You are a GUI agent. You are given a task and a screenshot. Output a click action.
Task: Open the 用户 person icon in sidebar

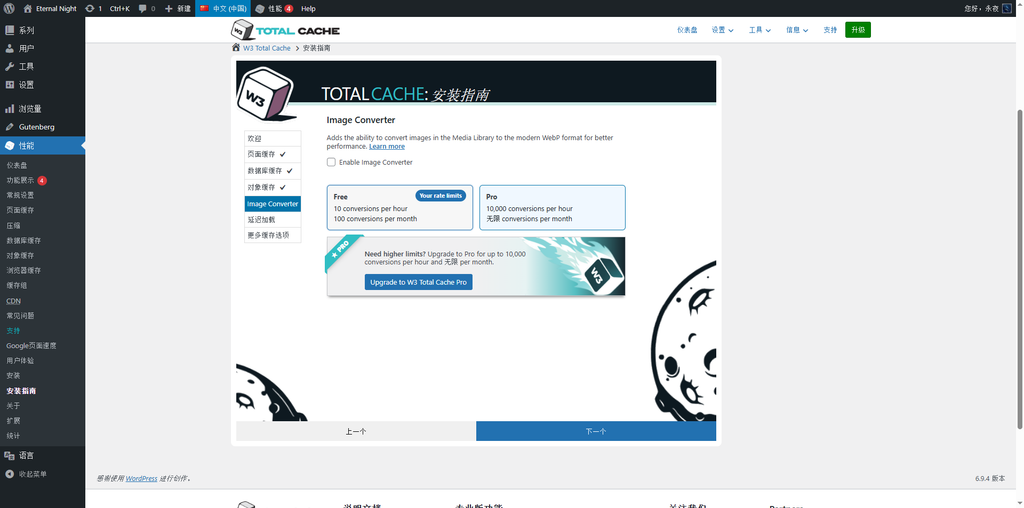10,48
